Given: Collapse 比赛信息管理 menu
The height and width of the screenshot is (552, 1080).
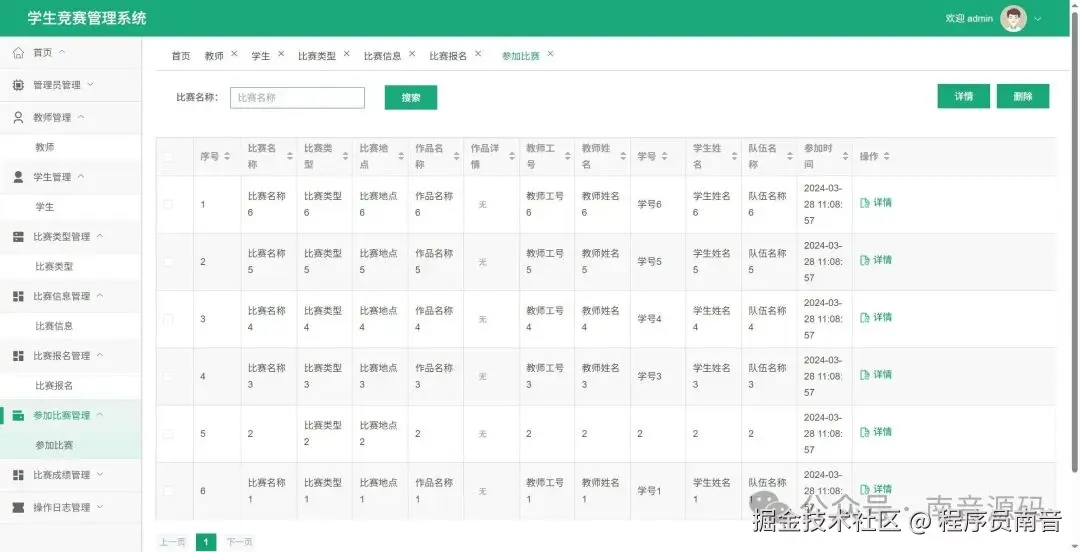Looking at the screenshot, I should 100,296.
